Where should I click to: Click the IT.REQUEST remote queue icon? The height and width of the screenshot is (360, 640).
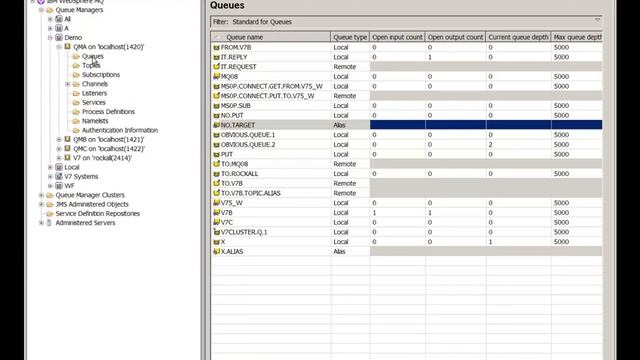tap(216, 67)
